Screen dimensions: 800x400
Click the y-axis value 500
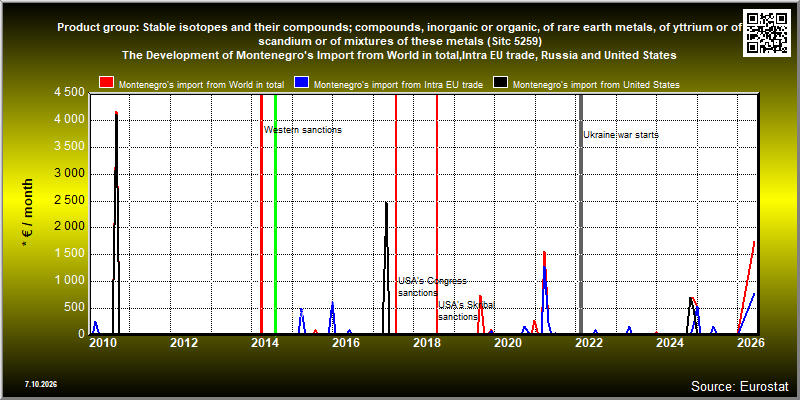pyautogui.click(x=74, y=308)
